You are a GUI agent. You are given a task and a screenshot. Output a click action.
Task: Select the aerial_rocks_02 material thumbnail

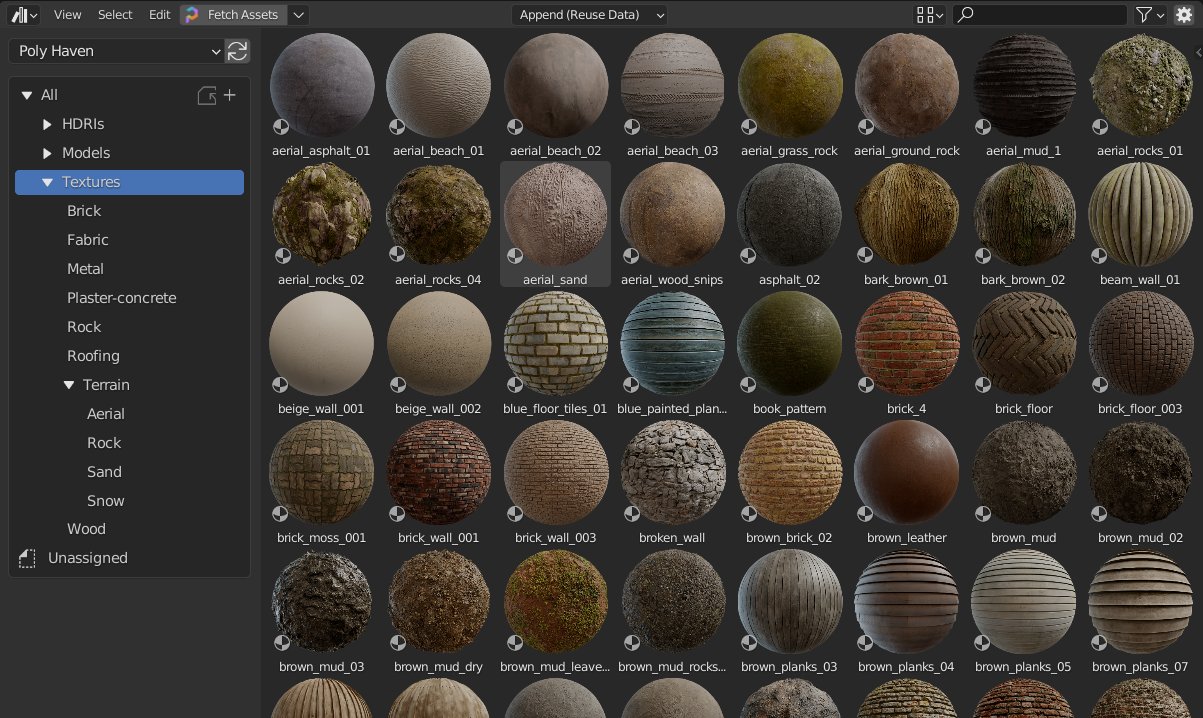click(322, 213)
